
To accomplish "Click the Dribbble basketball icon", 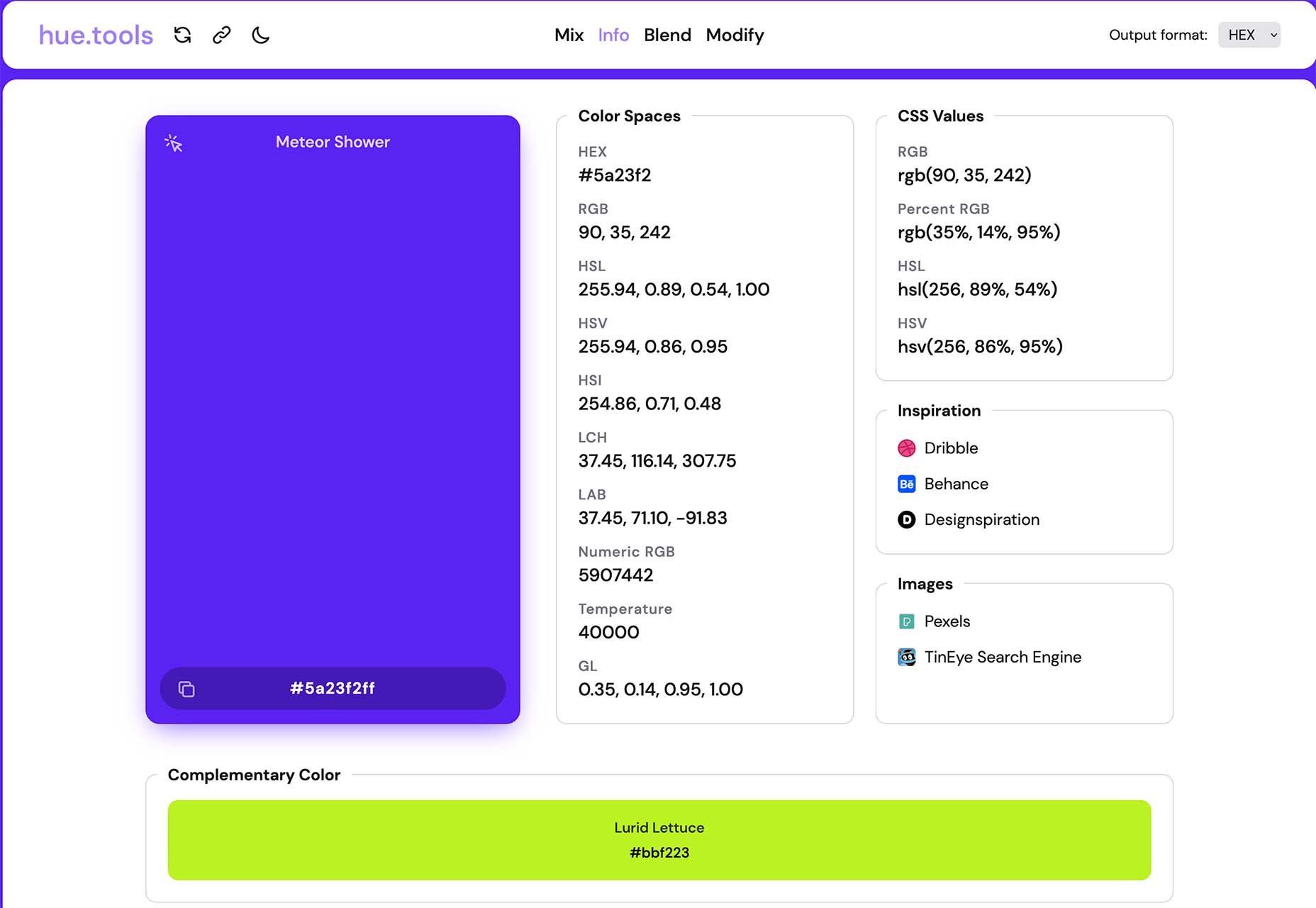I will [x=906, y=448].
